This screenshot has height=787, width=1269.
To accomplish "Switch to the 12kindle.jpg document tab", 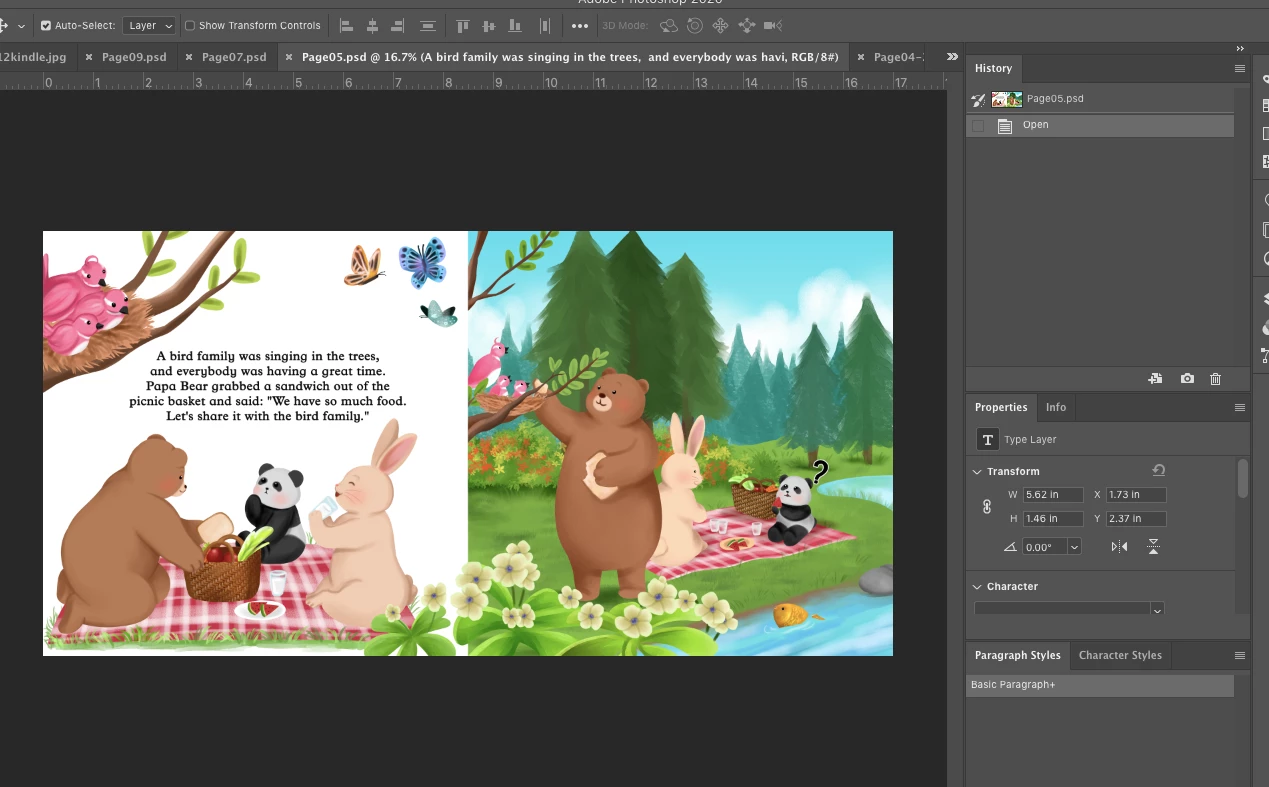I will [33, 57].
